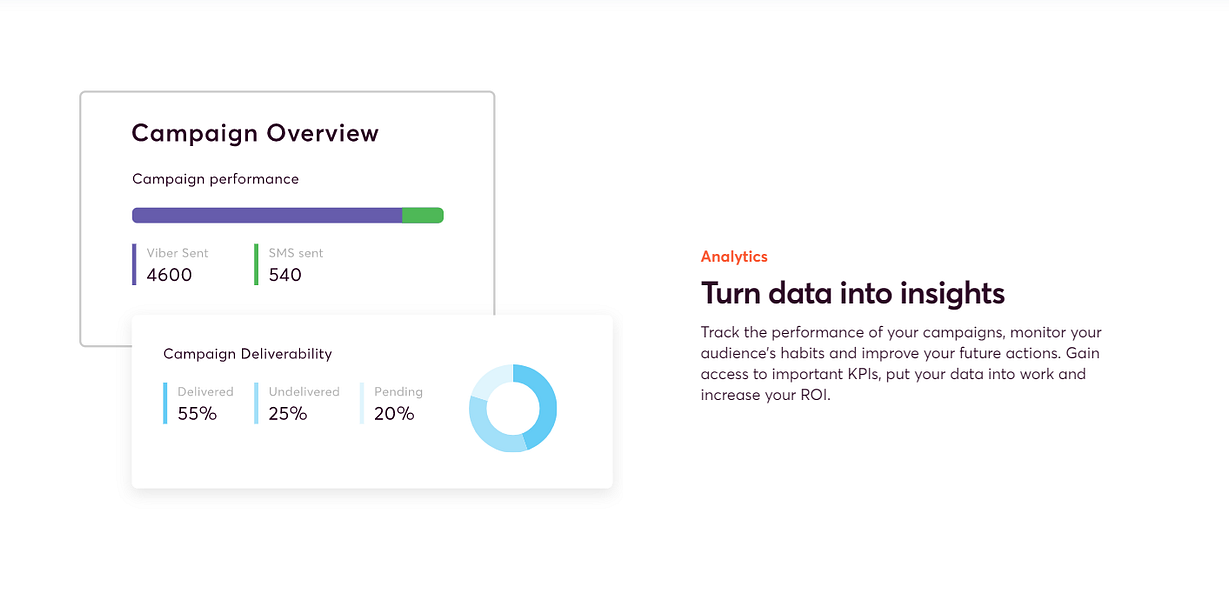Click the purple Viber Sent color marker

pyautogui.click(x=134, y=265)
